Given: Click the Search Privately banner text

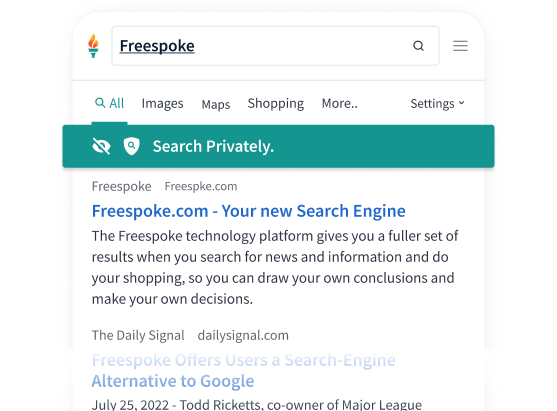Looking at the screenshot, I should click(x=213, y=146).
